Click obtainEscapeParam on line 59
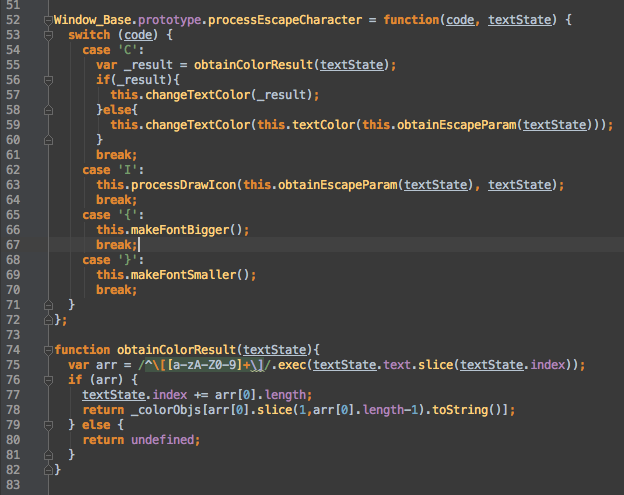This screenshot has width=624, height=495. click(456, 125)
